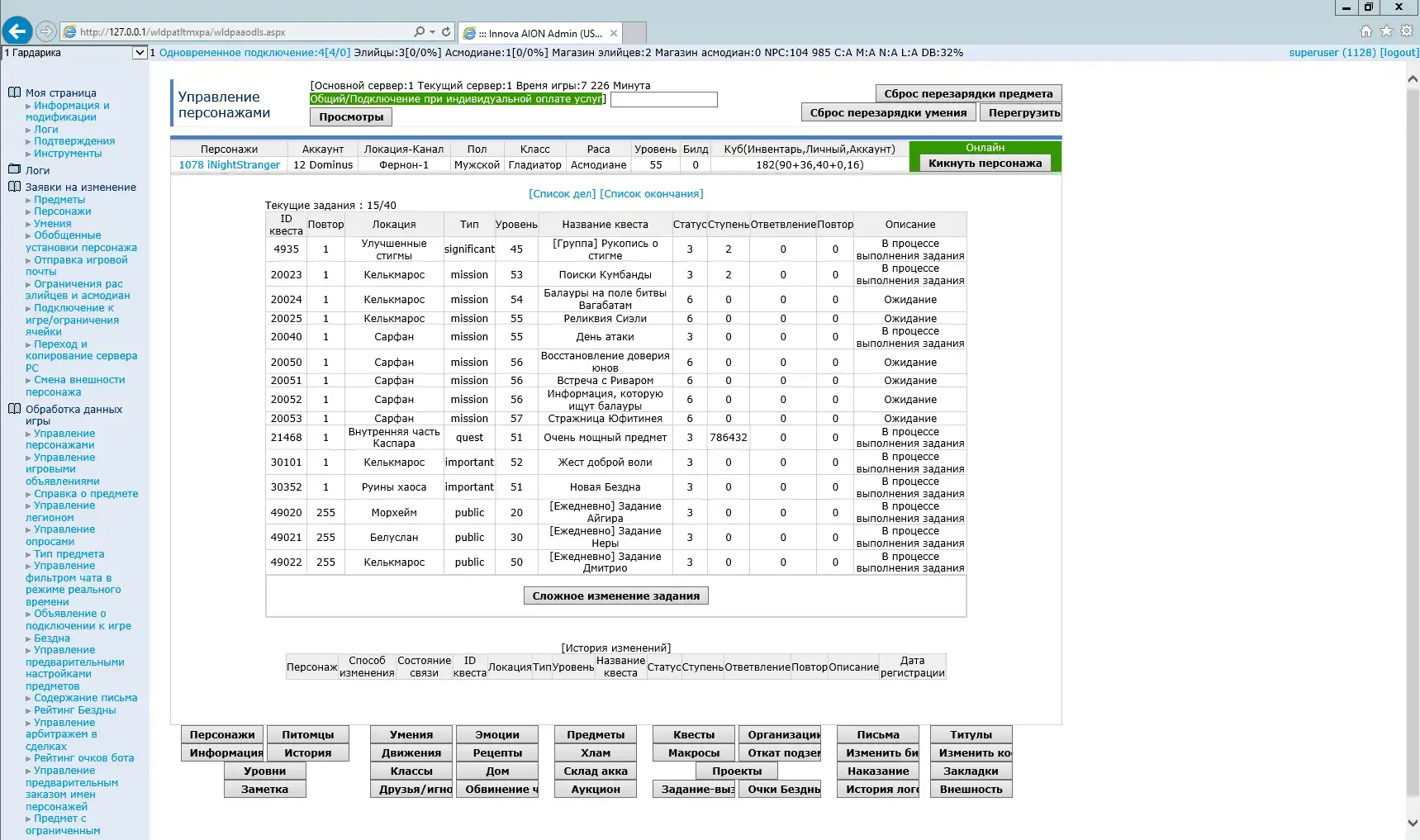Screen dimensions: 1420x840
Task: Open the browser Home icon
Action: pos(1366,31)
